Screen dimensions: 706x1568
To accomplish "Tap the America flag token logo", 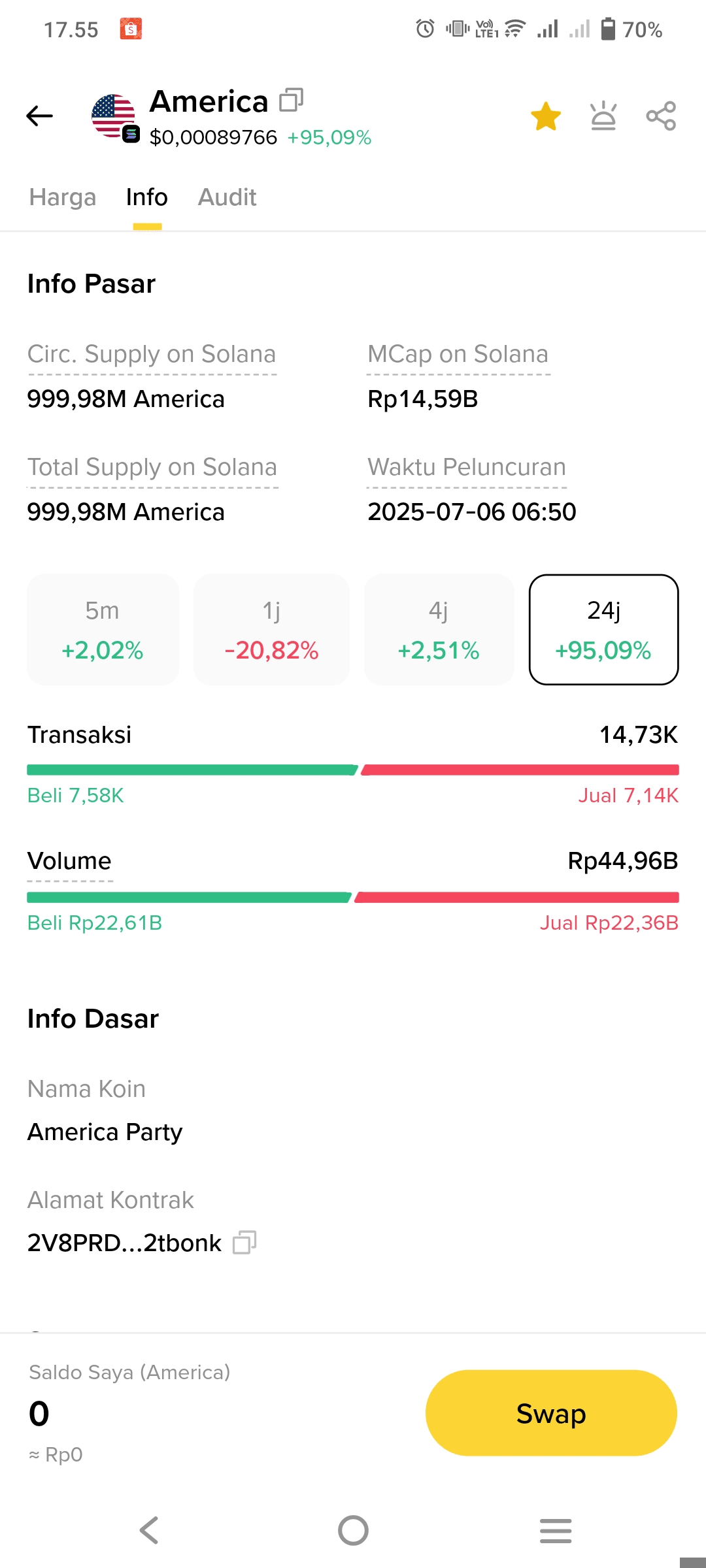I will tap(114, 116).
